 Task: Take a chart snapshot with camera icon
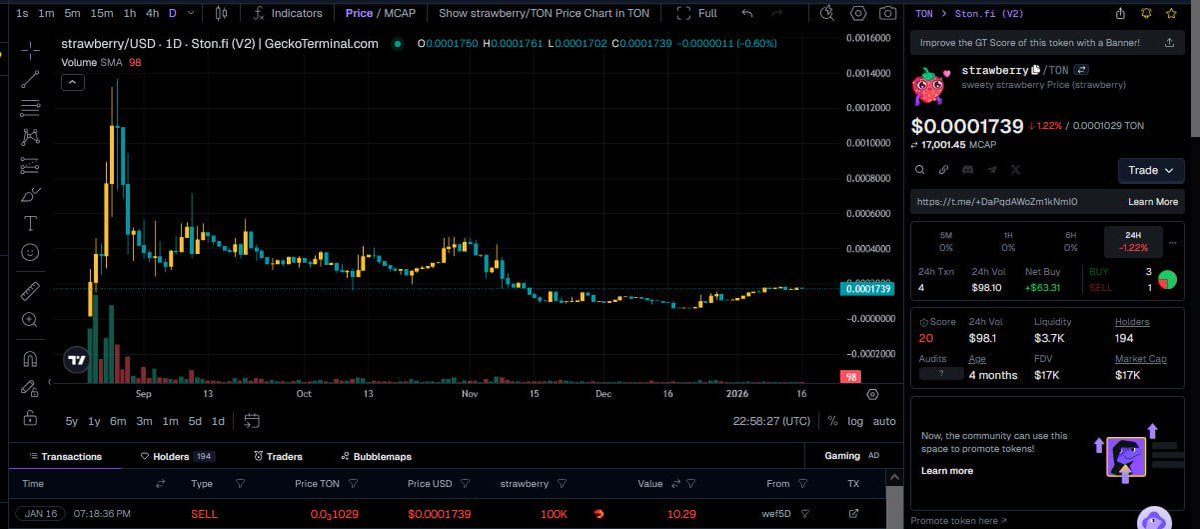(x=888, y=13)
